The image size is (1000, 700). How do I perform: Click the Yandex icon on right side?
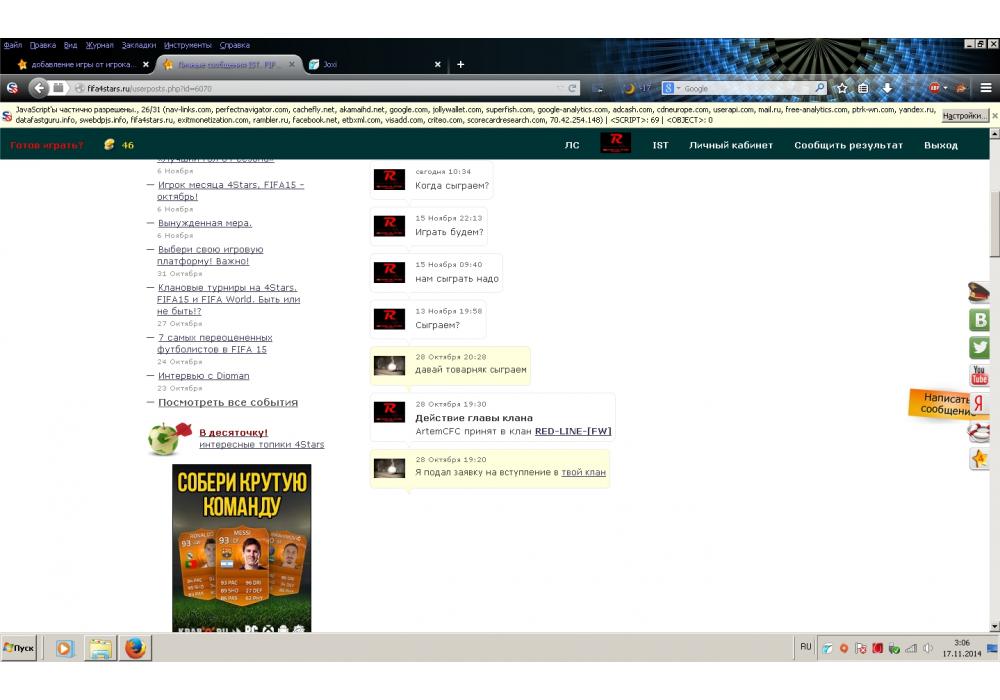(980, 404)
